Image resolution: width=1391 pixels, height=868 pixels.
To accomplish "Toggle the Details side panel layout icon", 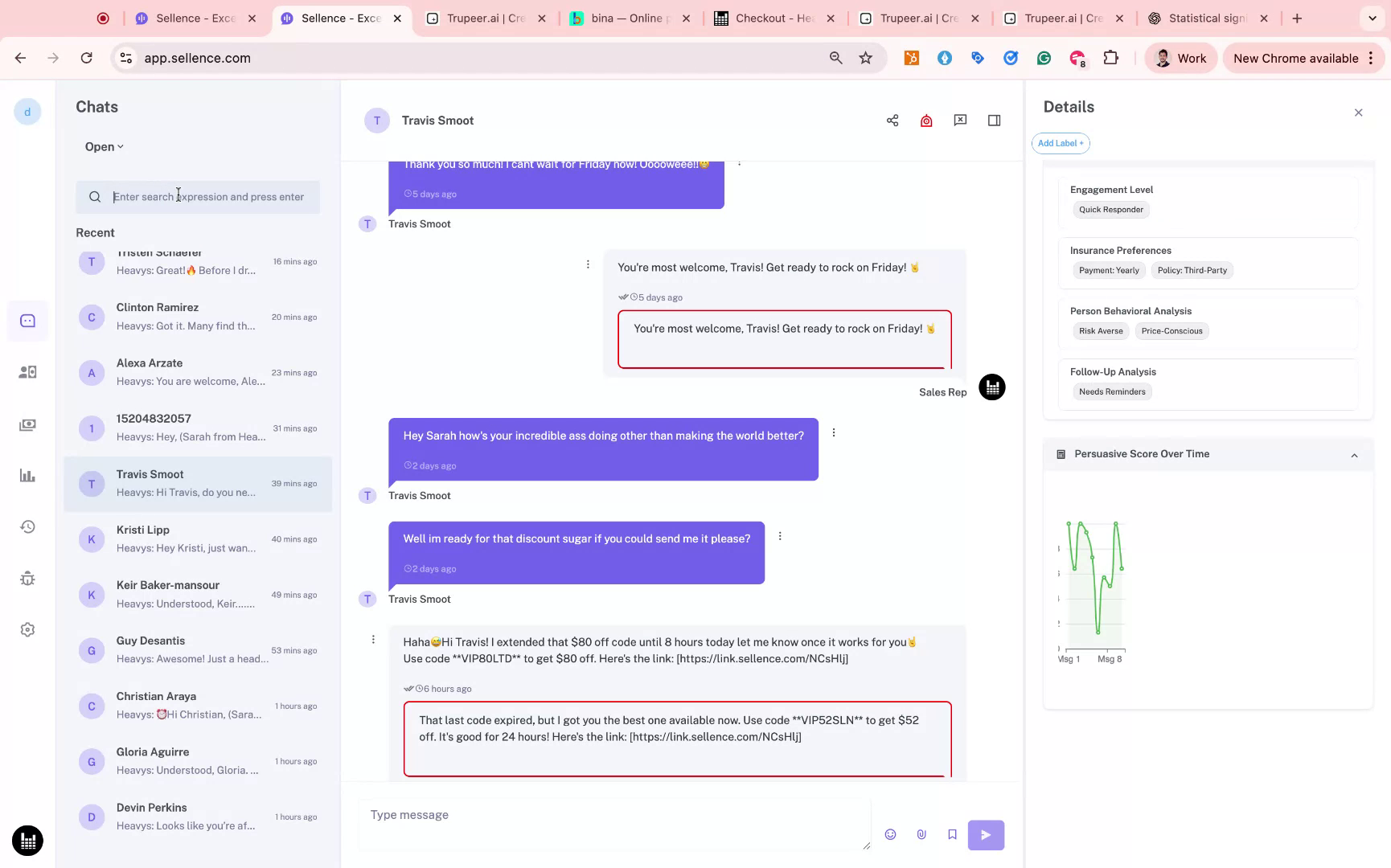I will [994, 120].
